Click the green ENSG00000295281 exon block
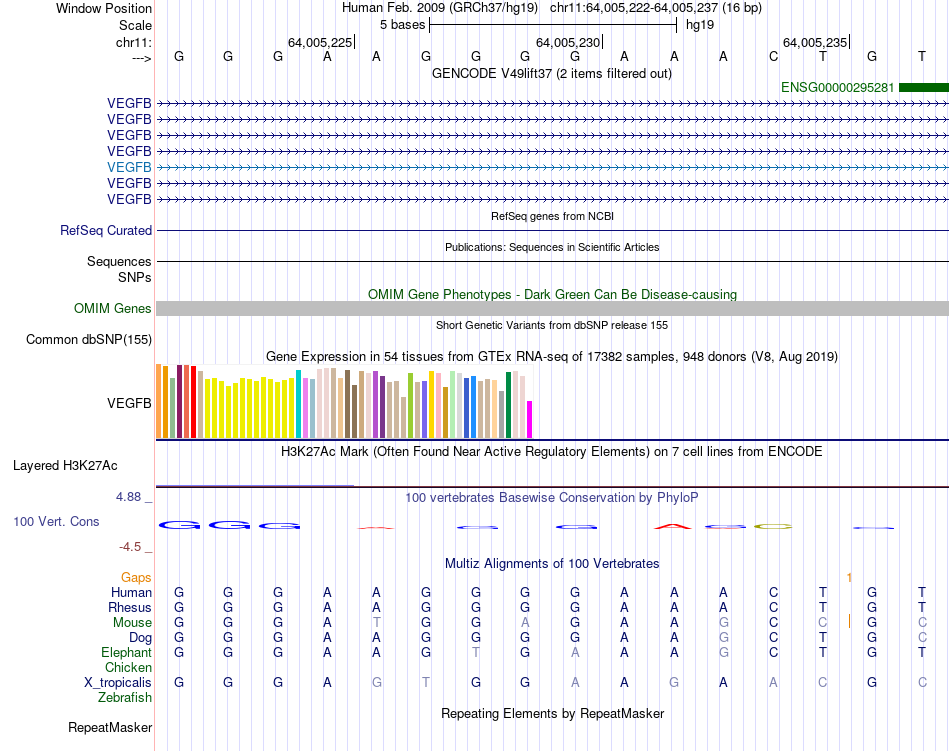Image resolution: width=950 pixels, height=751 pixels. (924, 88)
